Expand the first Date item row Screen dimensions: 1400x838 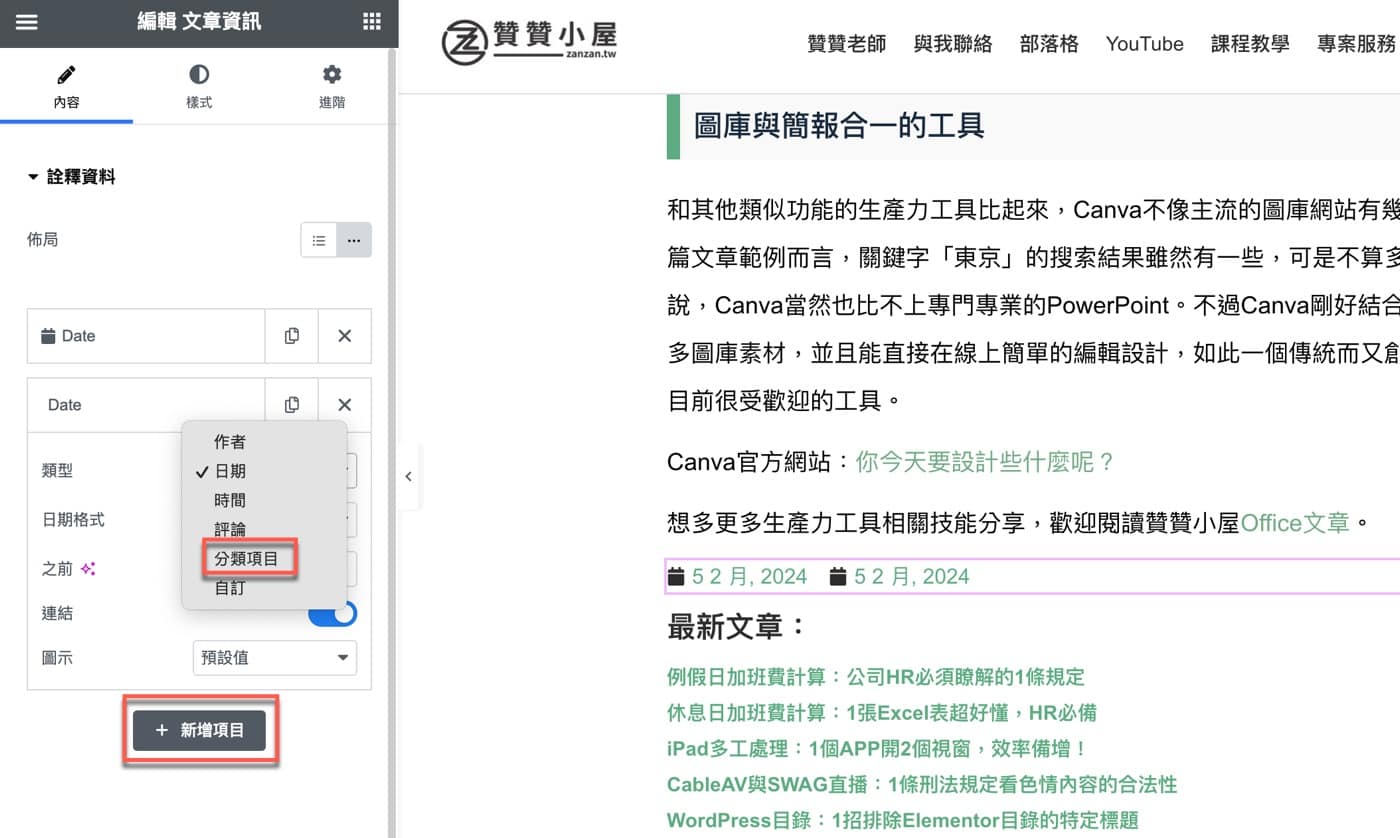click(x=146, y=336)
